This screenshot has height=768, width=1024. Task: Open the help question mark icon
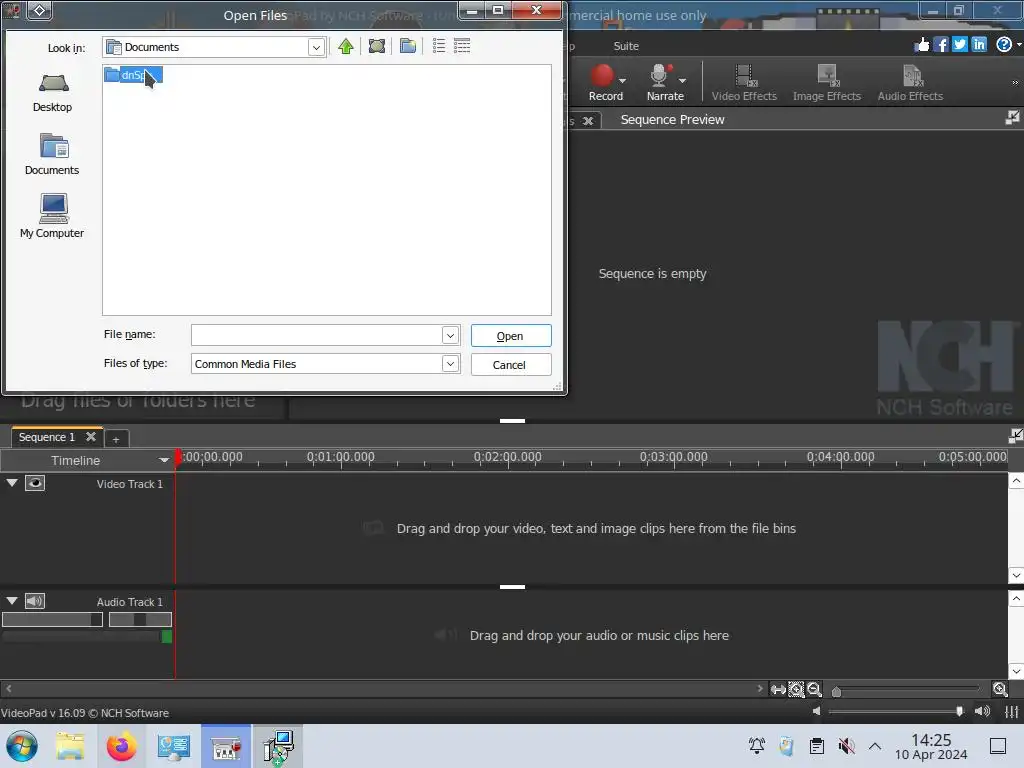point(1004,44)
